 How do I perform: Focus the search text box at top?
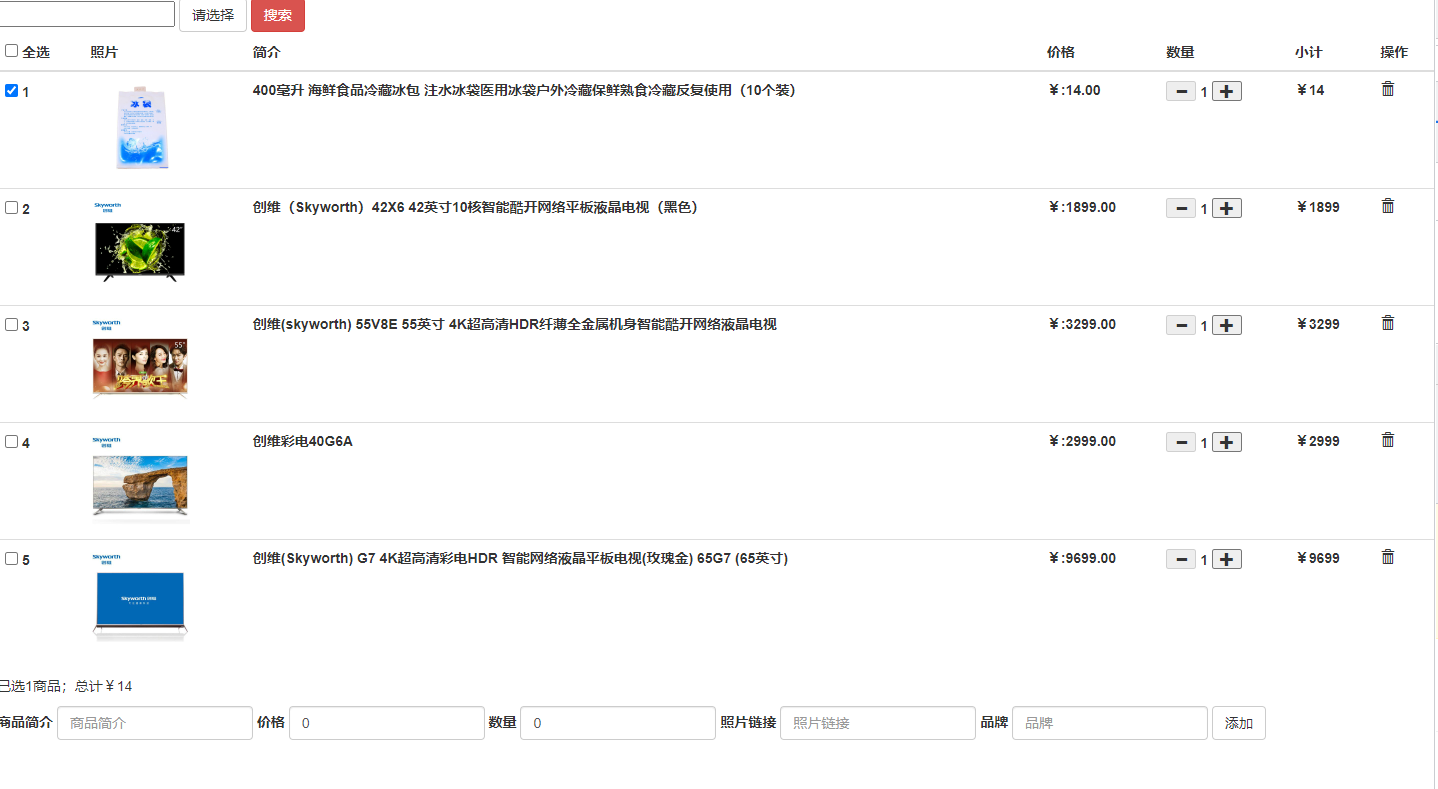point(87,14)
